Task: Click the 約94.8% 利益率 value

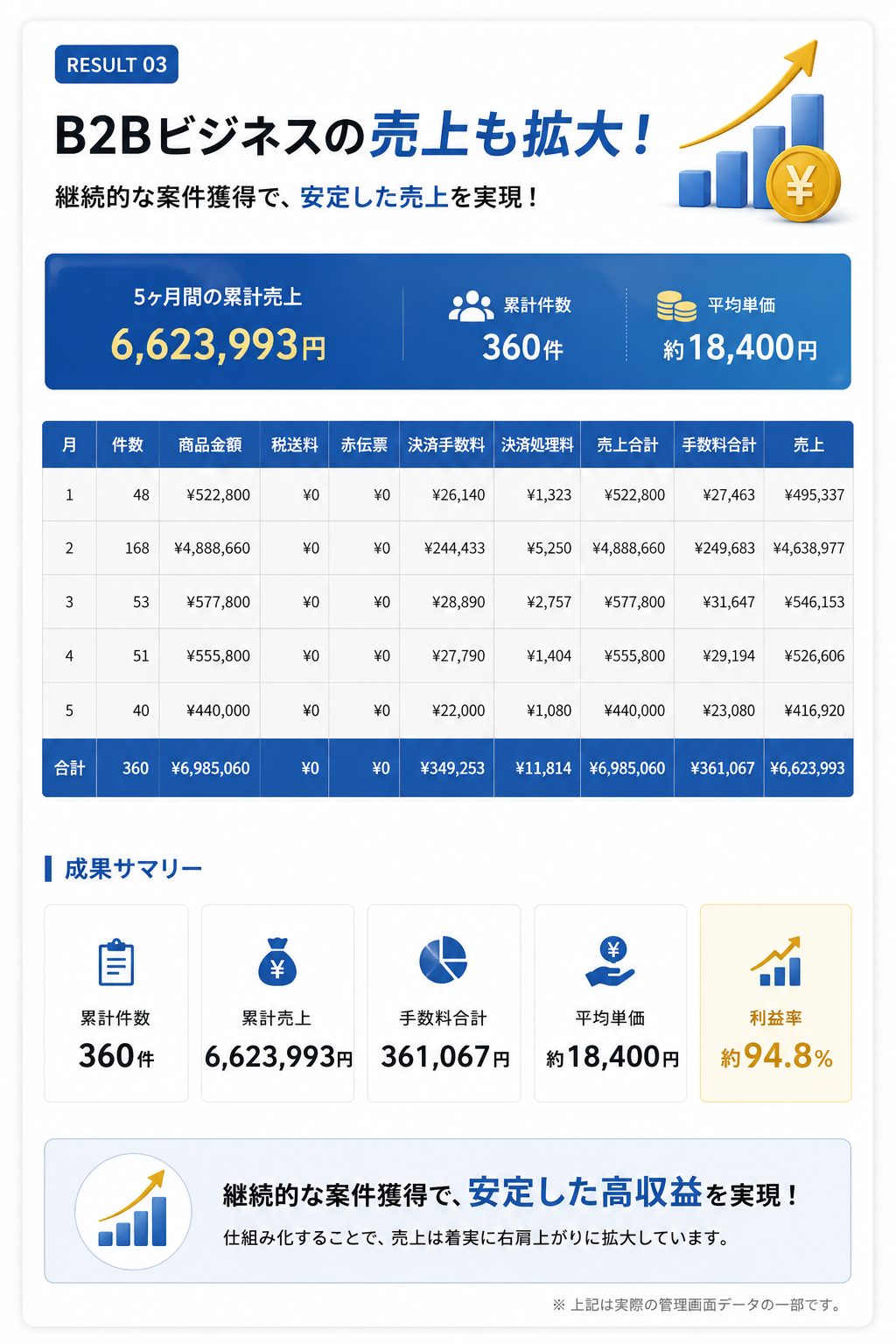Action: (x=776, y=1057)
